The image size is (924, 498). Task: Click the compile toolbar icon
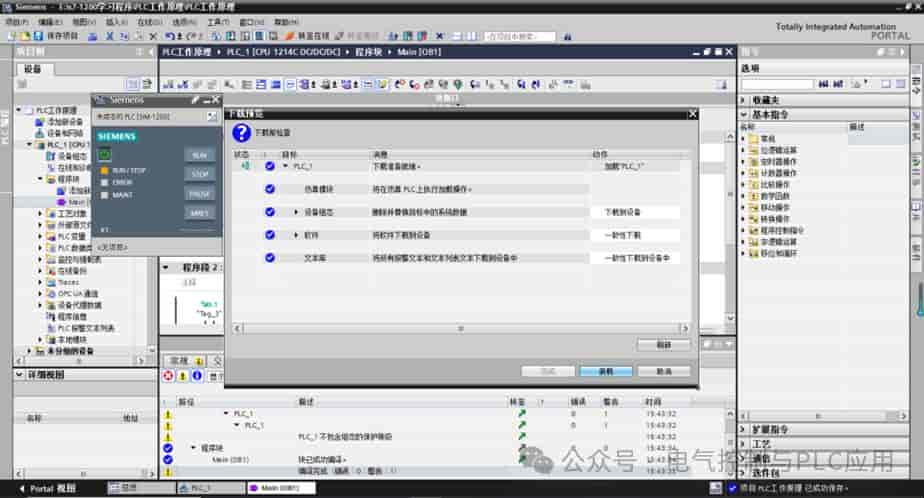(x=216, y=37)
